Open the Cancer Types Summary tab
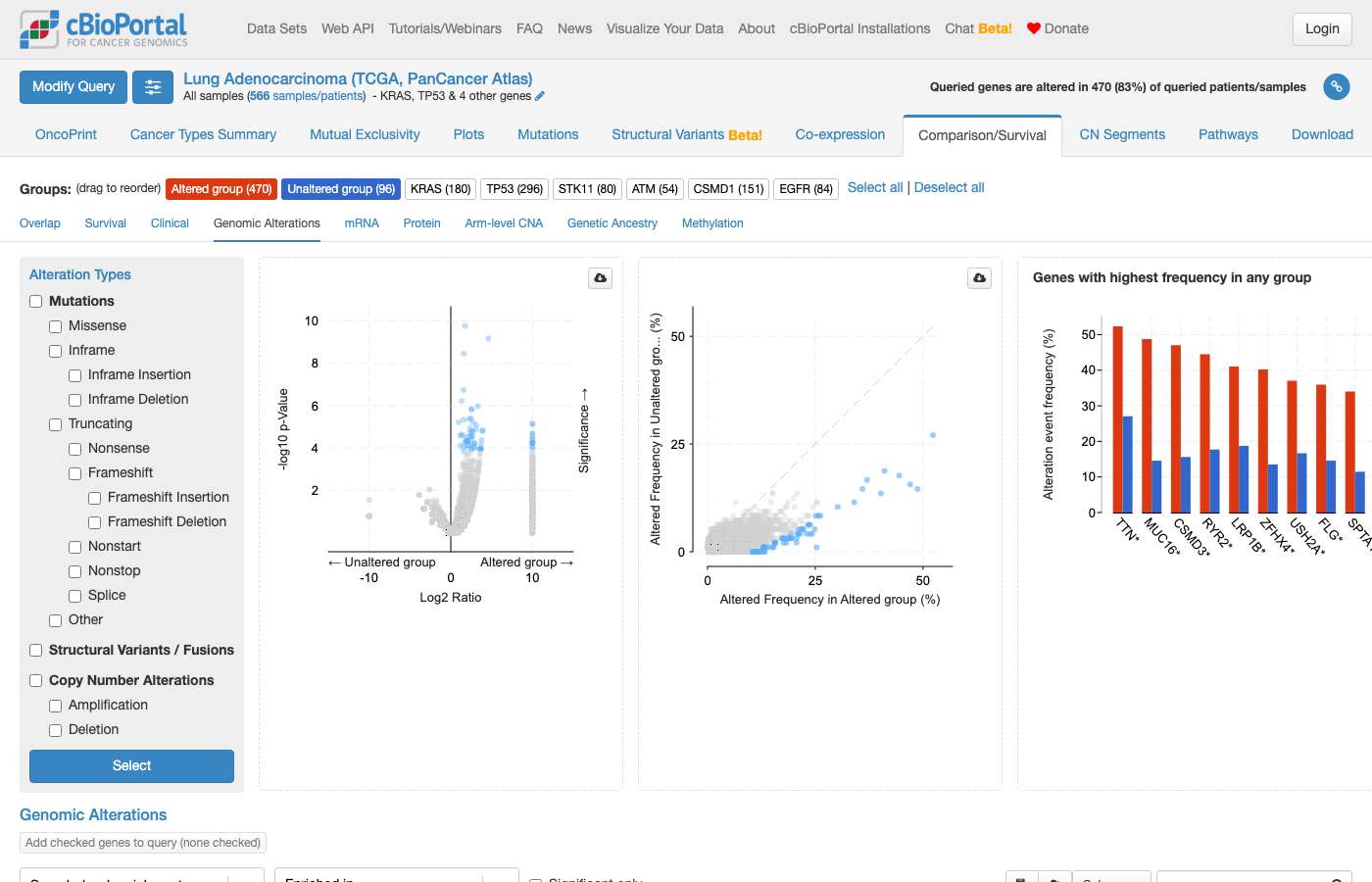1372x882 pixels. [x=203, y=135]
